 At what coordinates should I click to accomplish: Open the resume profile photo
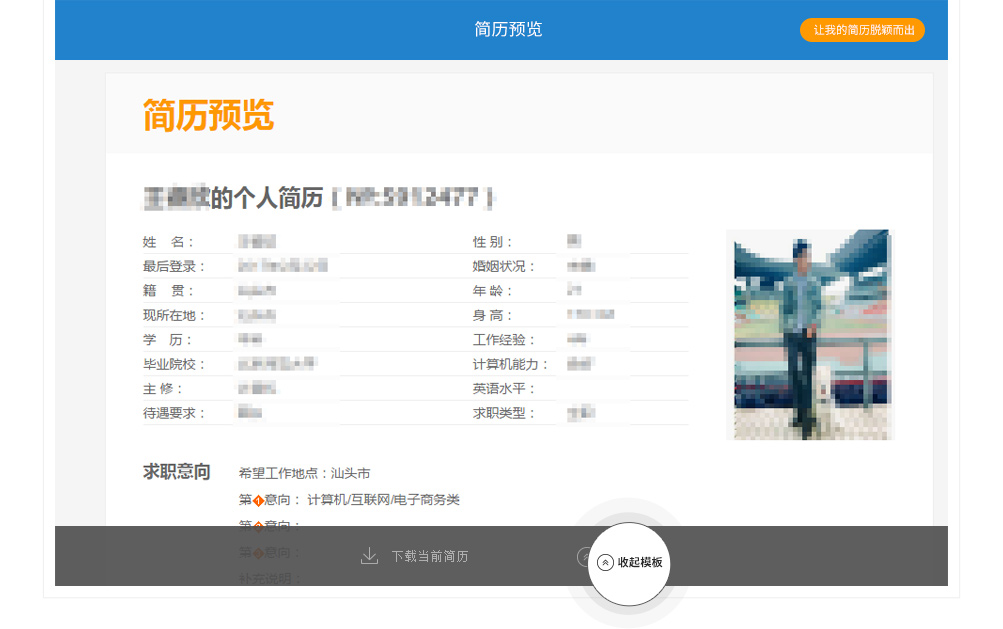809,335
